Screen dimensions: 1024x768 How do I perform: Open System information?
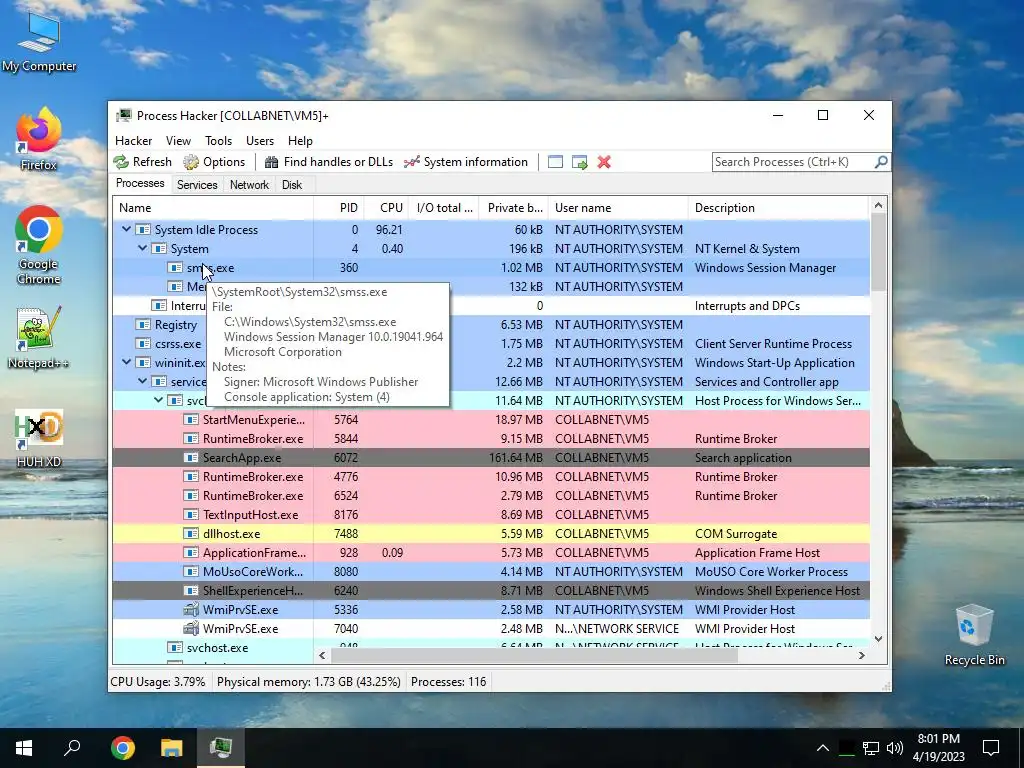tap(466, 162)
